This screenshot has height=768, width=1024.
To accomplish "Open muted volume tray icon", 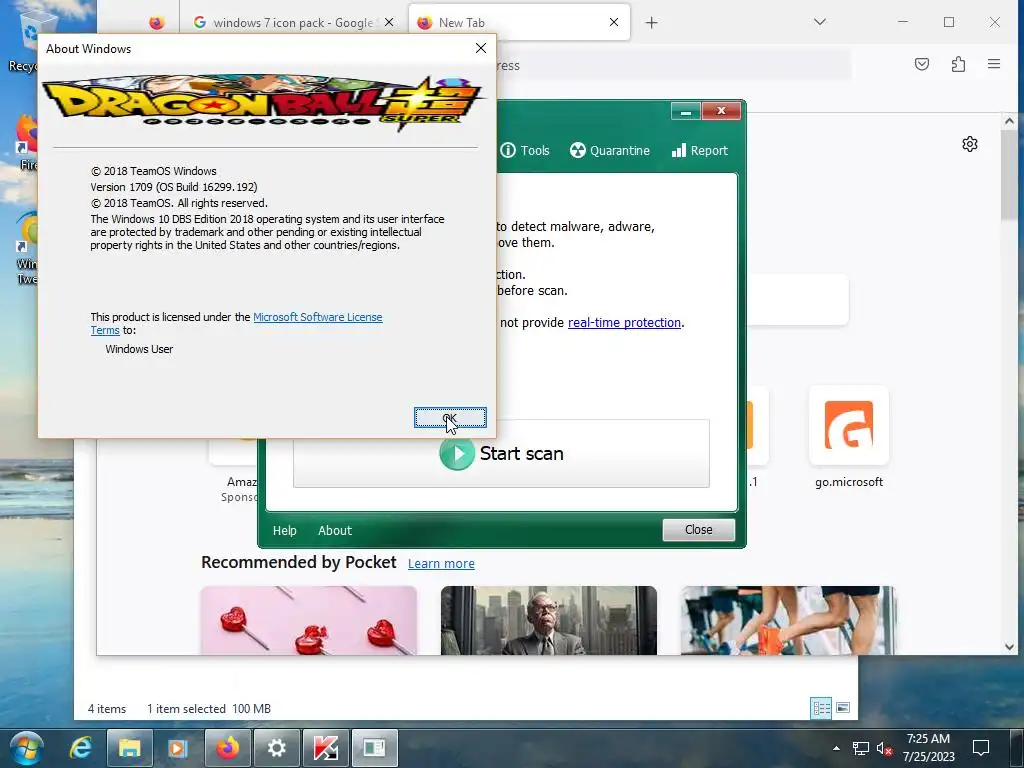I will (884, 748).
